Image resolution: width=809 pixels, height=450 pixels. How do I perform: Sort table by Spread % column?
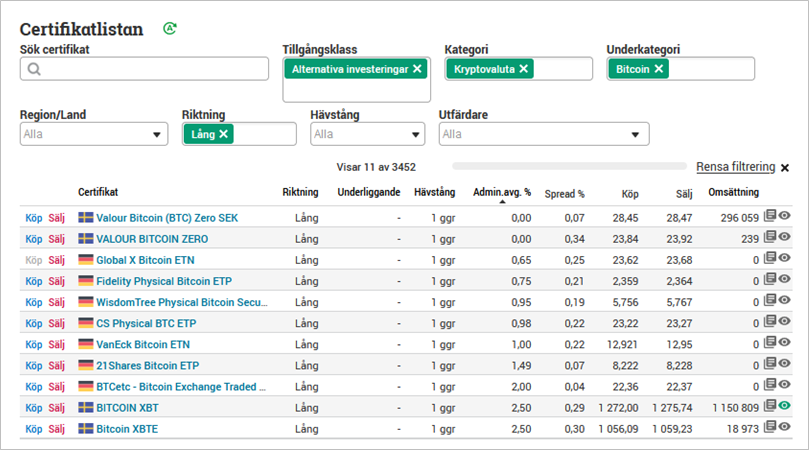564,194
